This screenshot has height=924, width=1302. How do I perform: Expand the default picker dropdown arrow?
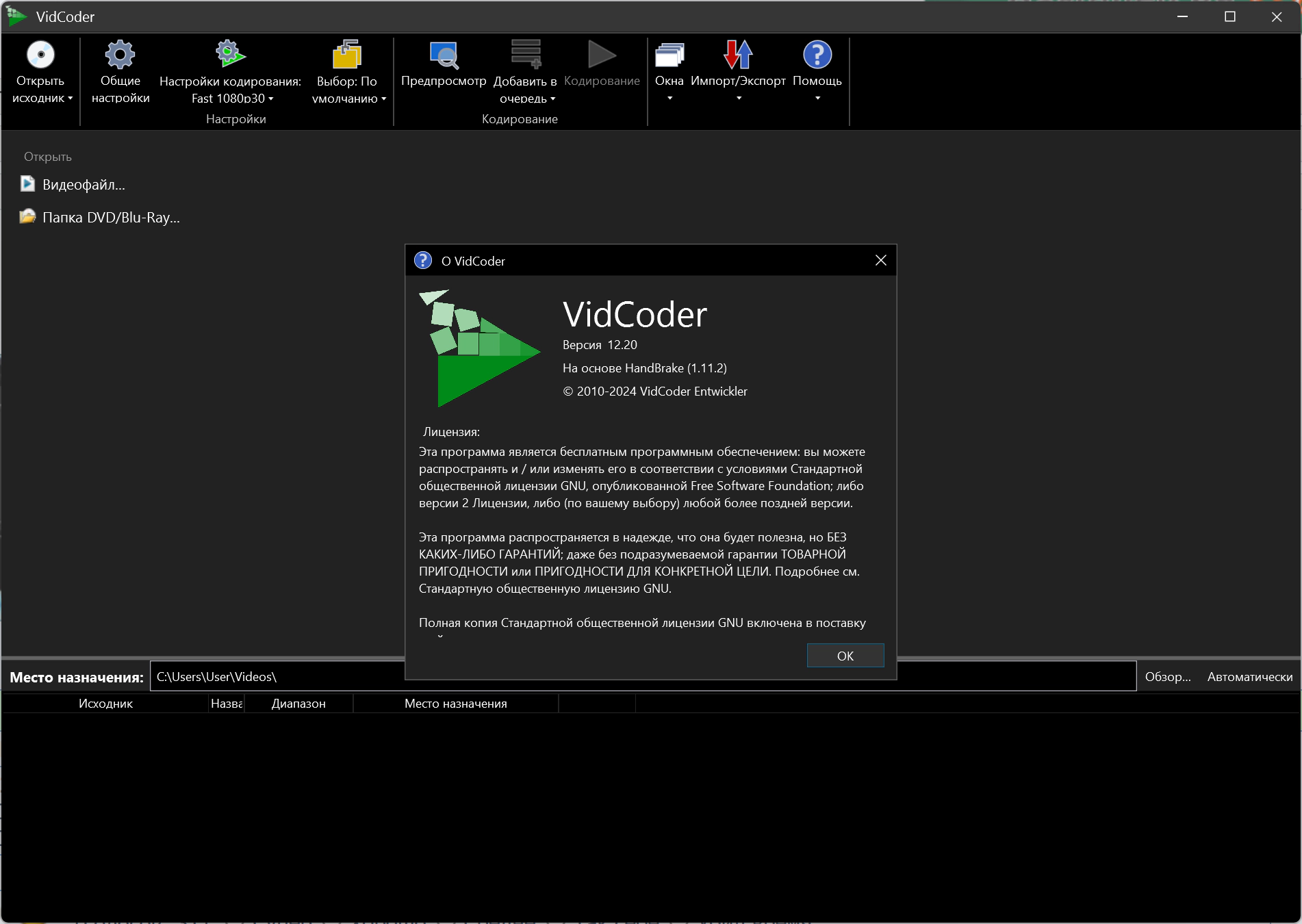click(384, 99)
